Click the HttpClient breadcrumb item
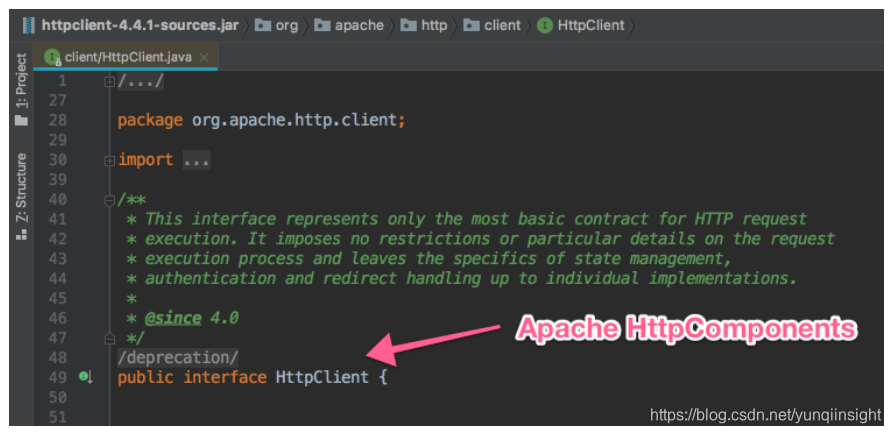 [590, 26]
